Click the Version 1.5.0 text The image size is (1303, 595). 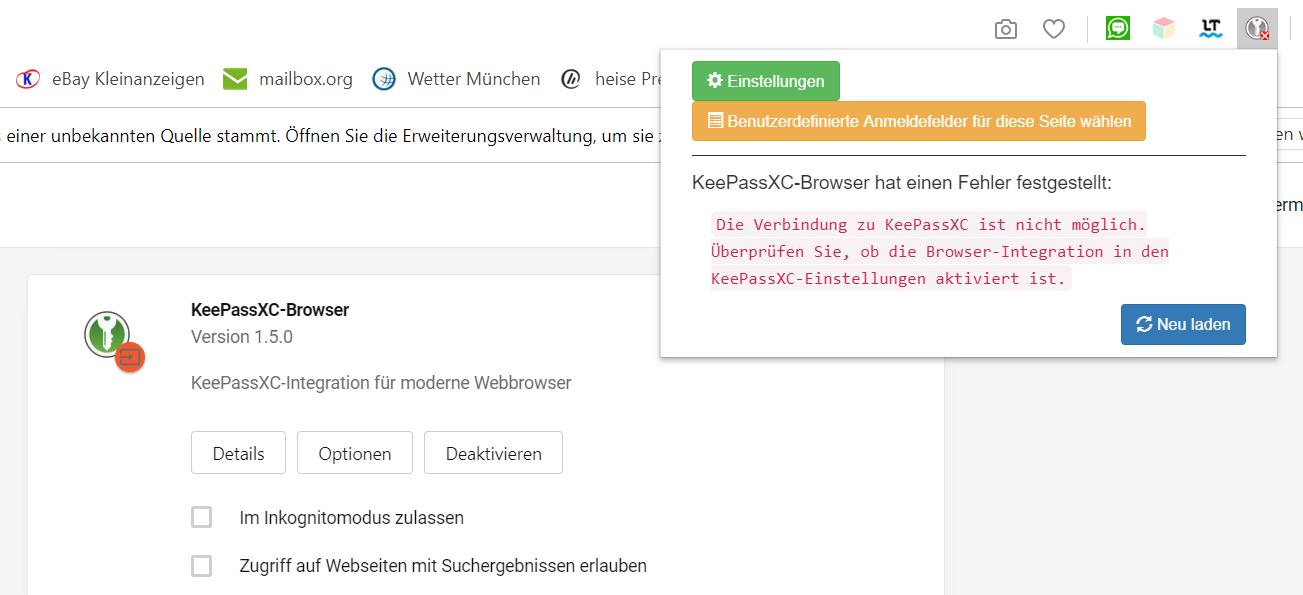click(242, 337)
